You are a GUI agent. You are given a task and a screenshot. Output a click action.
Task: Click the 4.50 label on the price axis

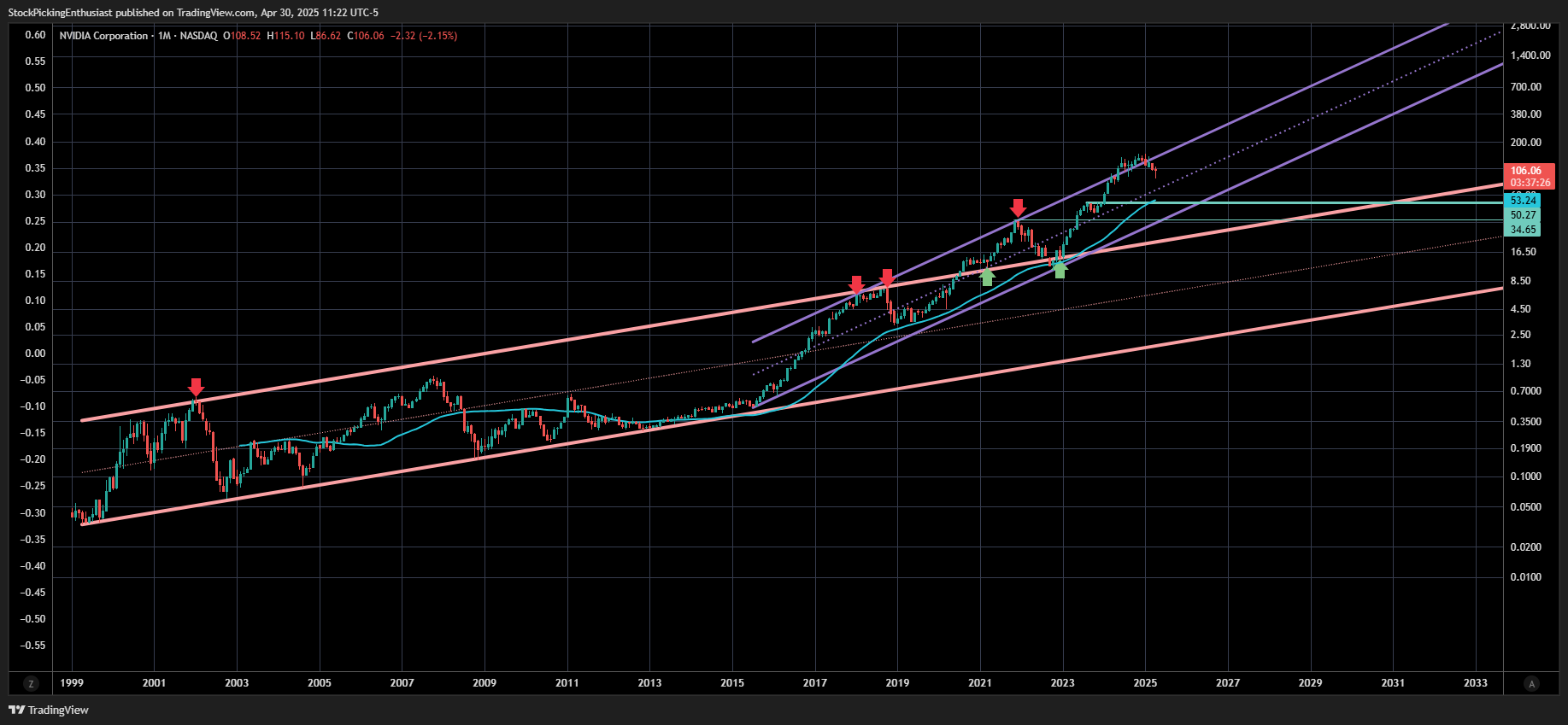[1521, 309]
